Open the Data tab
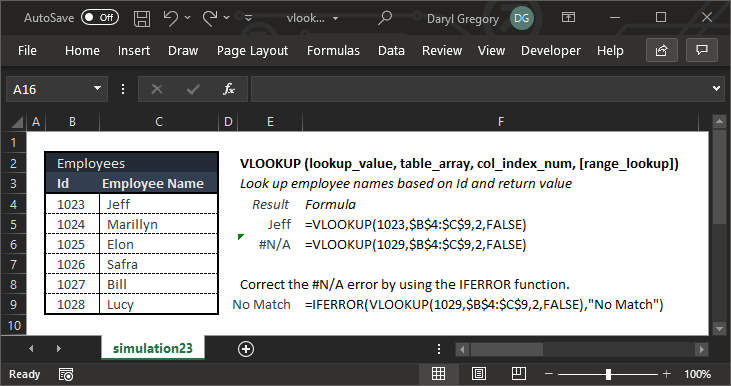This screenshot has height=386, width=731. coord(391,50)
